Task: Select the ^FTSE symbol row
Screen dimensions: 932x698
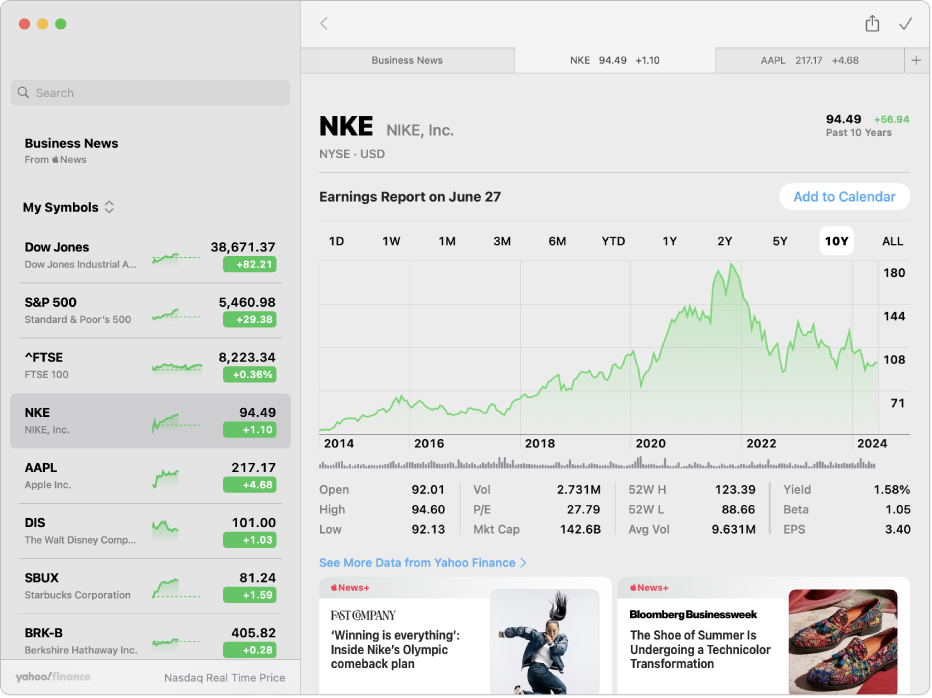Action: click(150, 366)
